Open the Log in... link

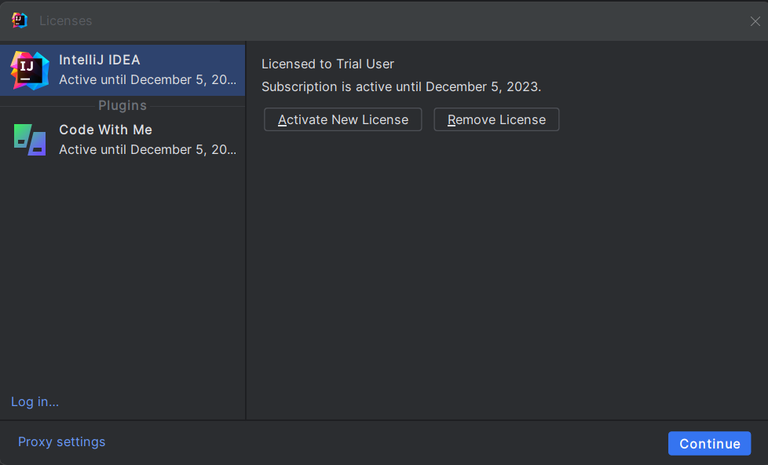click(x=35, y=402)
